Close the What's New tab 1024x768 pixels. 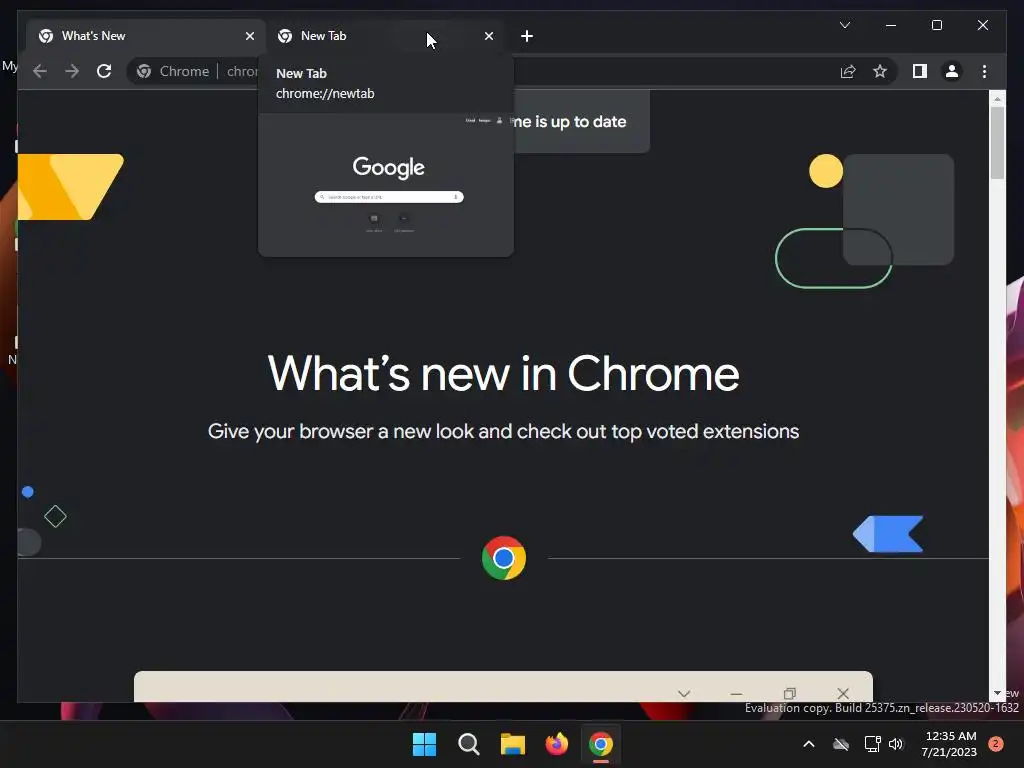[x=249, y=36]
